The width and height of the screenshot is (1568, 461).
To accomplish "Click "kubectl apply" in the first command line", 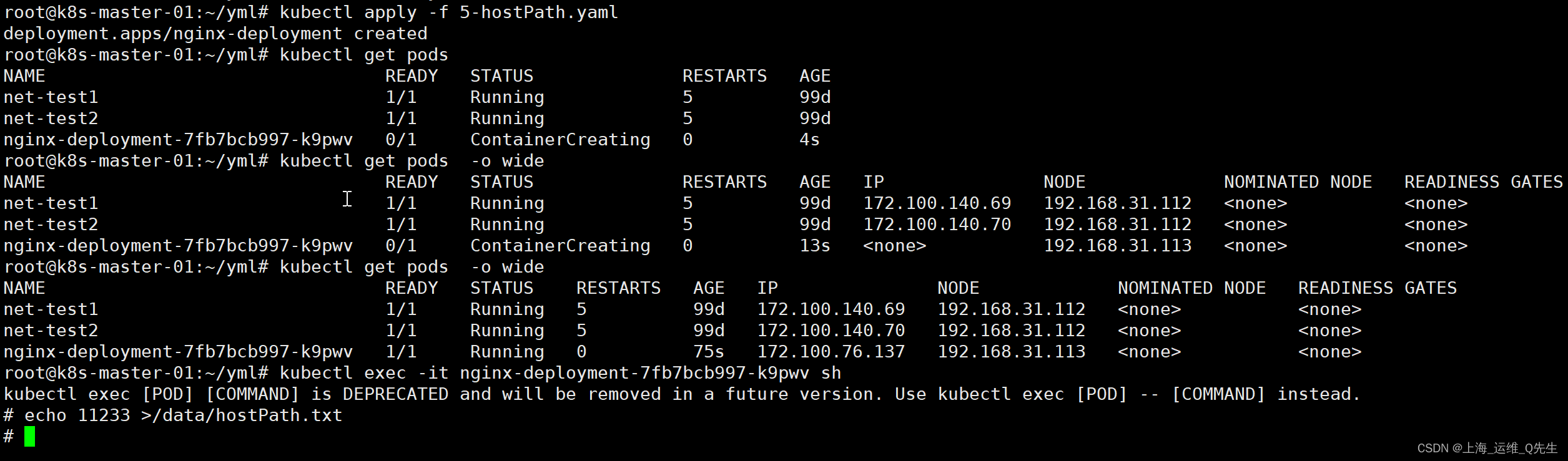I will click(348, 12).
